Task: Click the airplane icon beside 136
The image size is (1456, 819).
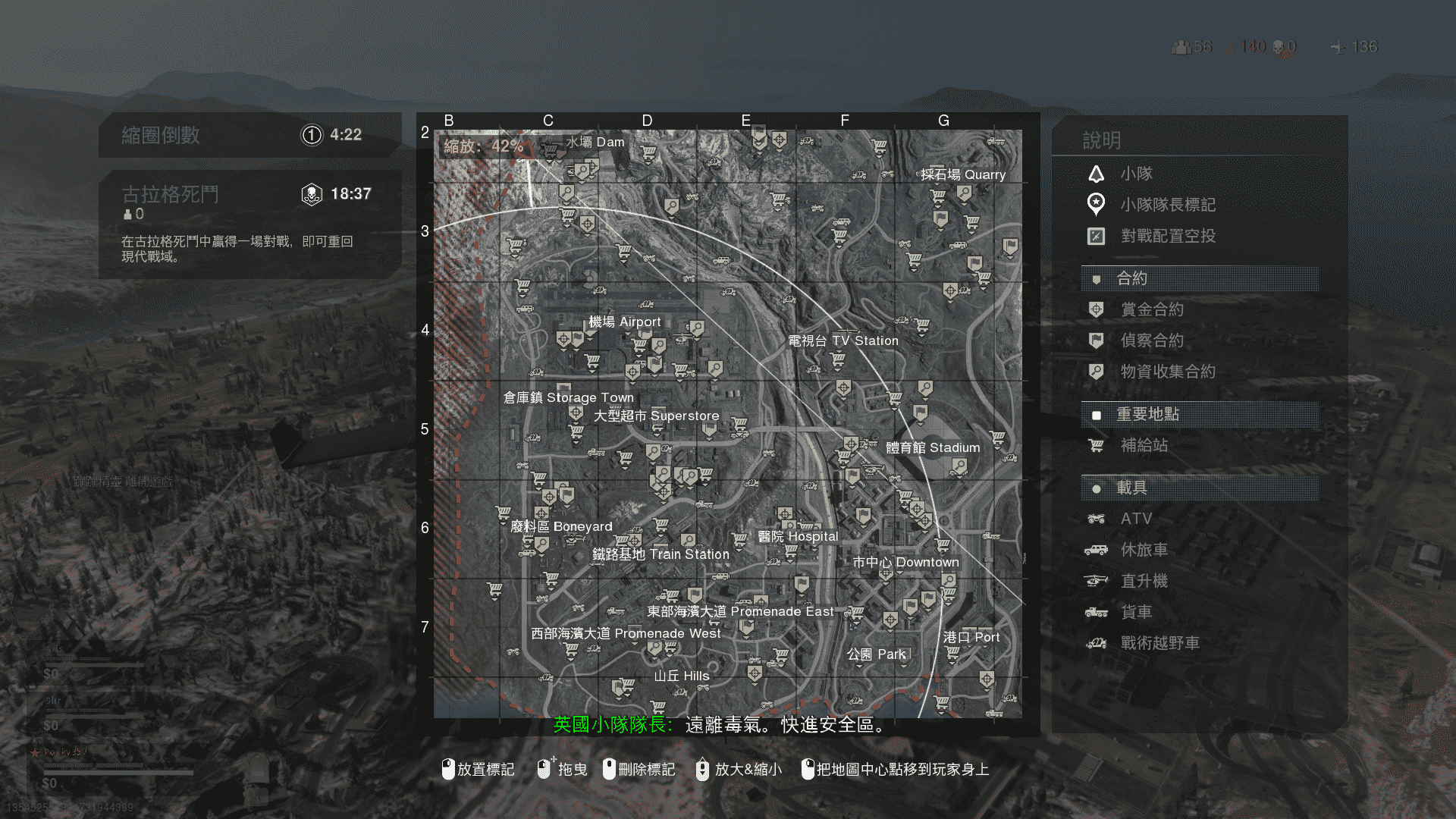Action: (x=1338, y=47)
